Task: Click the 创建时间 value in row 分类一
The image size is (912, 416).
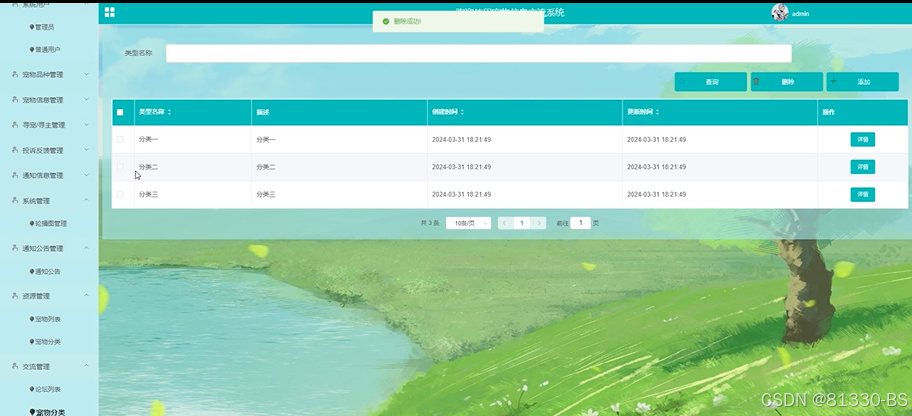Action: pyautogui.click(x=461, y=140)
